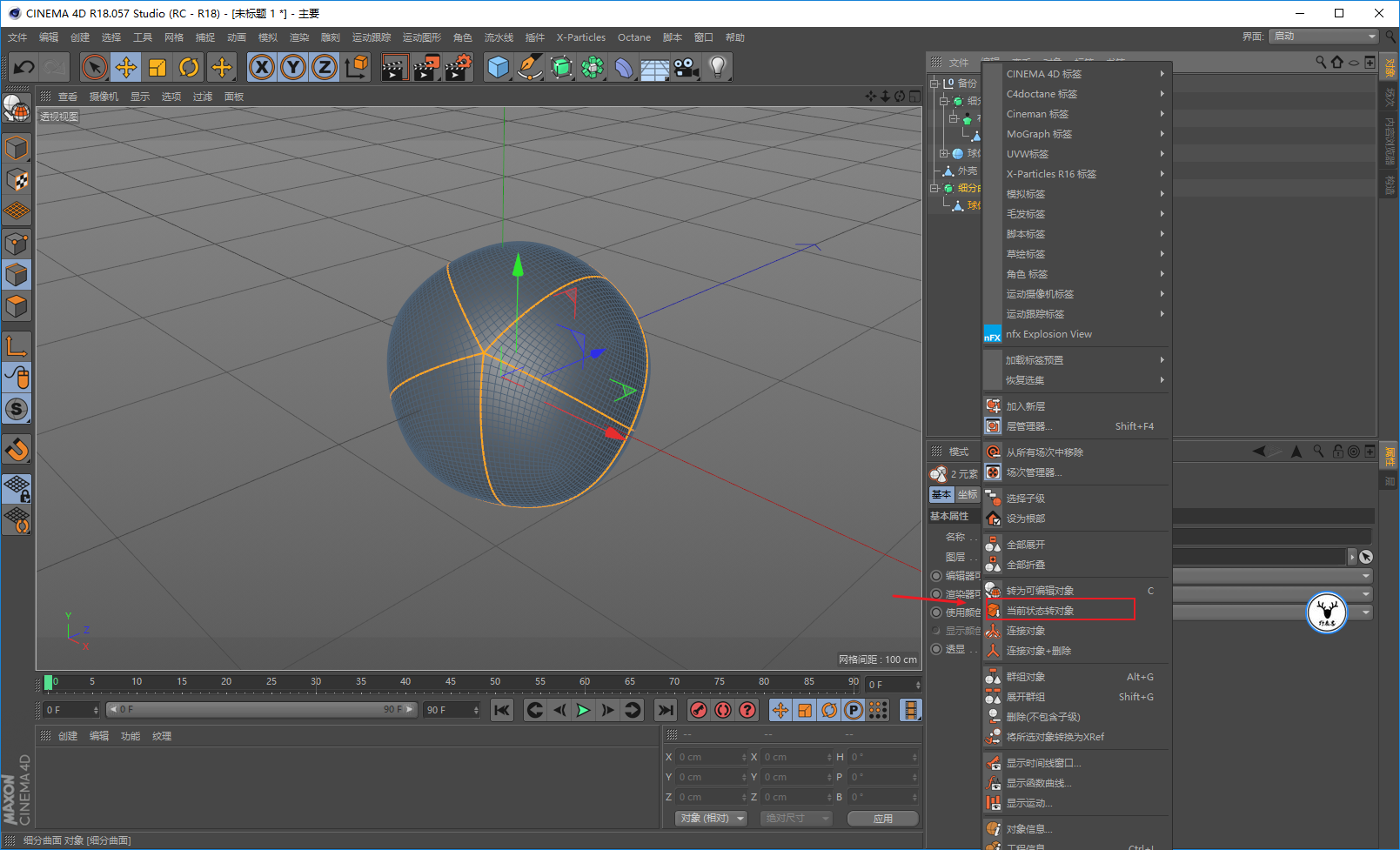Image resolution: width=1400 pixels, height=850 pixels.
Task: Add a Light object with the bulb icon
Action: click(x=718, y=67)
